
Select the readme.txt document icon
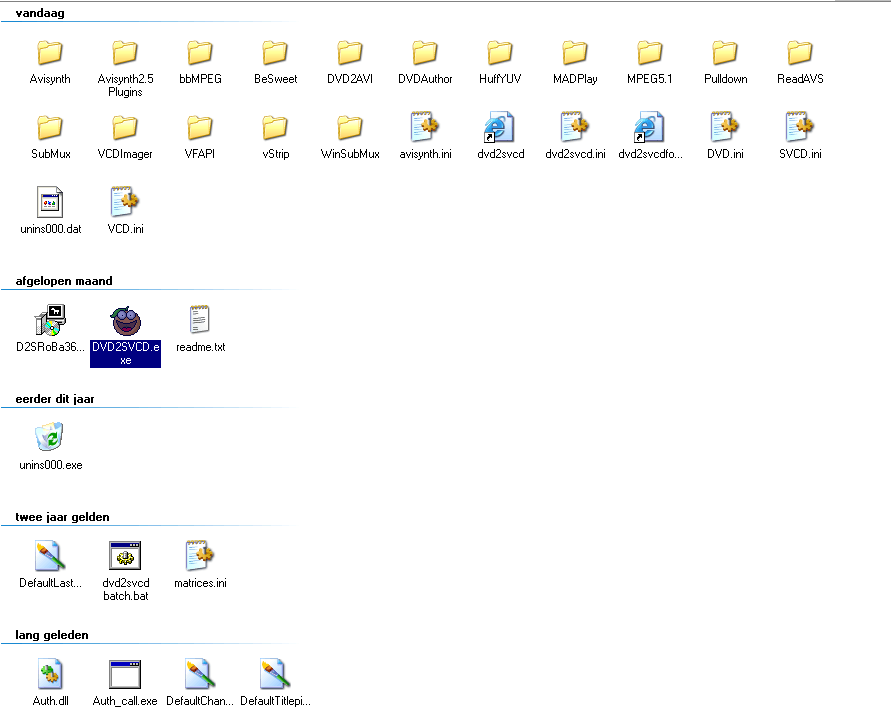tap(200, 319)
